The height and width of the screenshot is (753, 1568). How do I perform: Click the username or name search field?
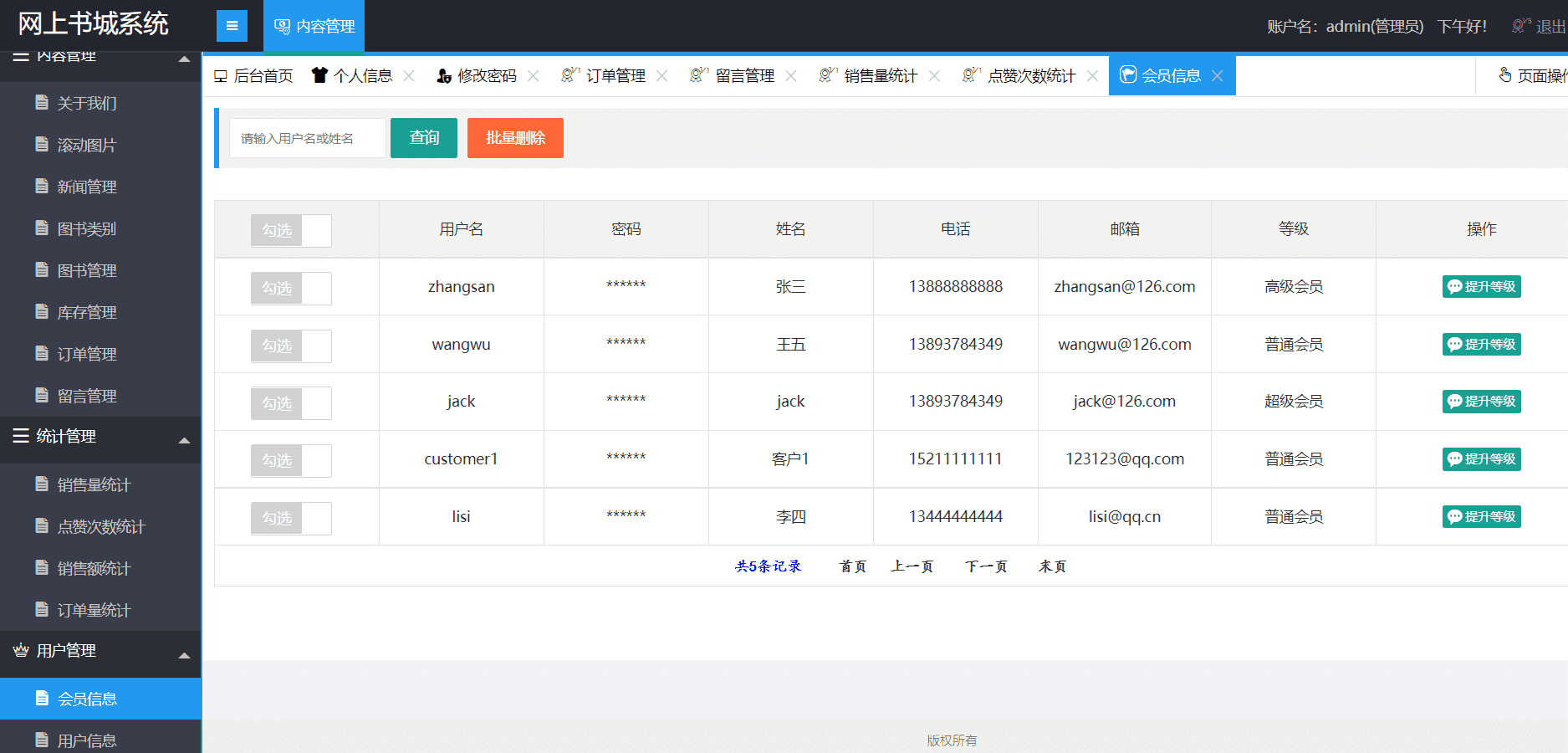[x=308, y=138]
